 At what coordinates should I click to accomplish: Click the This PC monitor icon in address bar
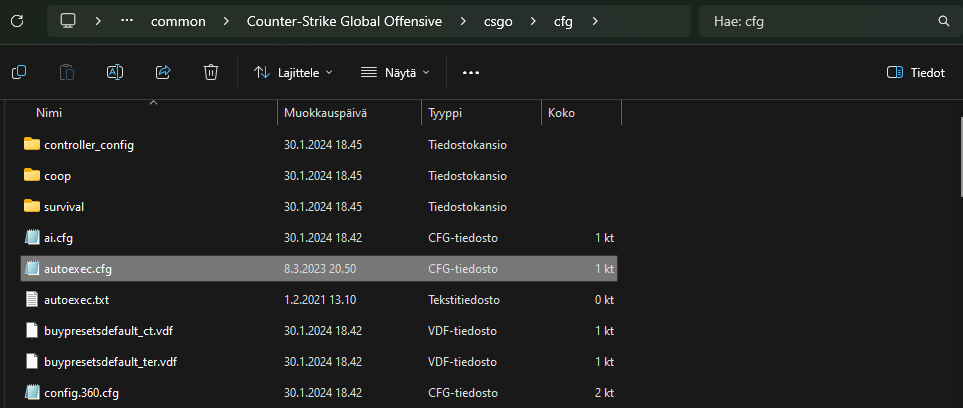point(68,21)
